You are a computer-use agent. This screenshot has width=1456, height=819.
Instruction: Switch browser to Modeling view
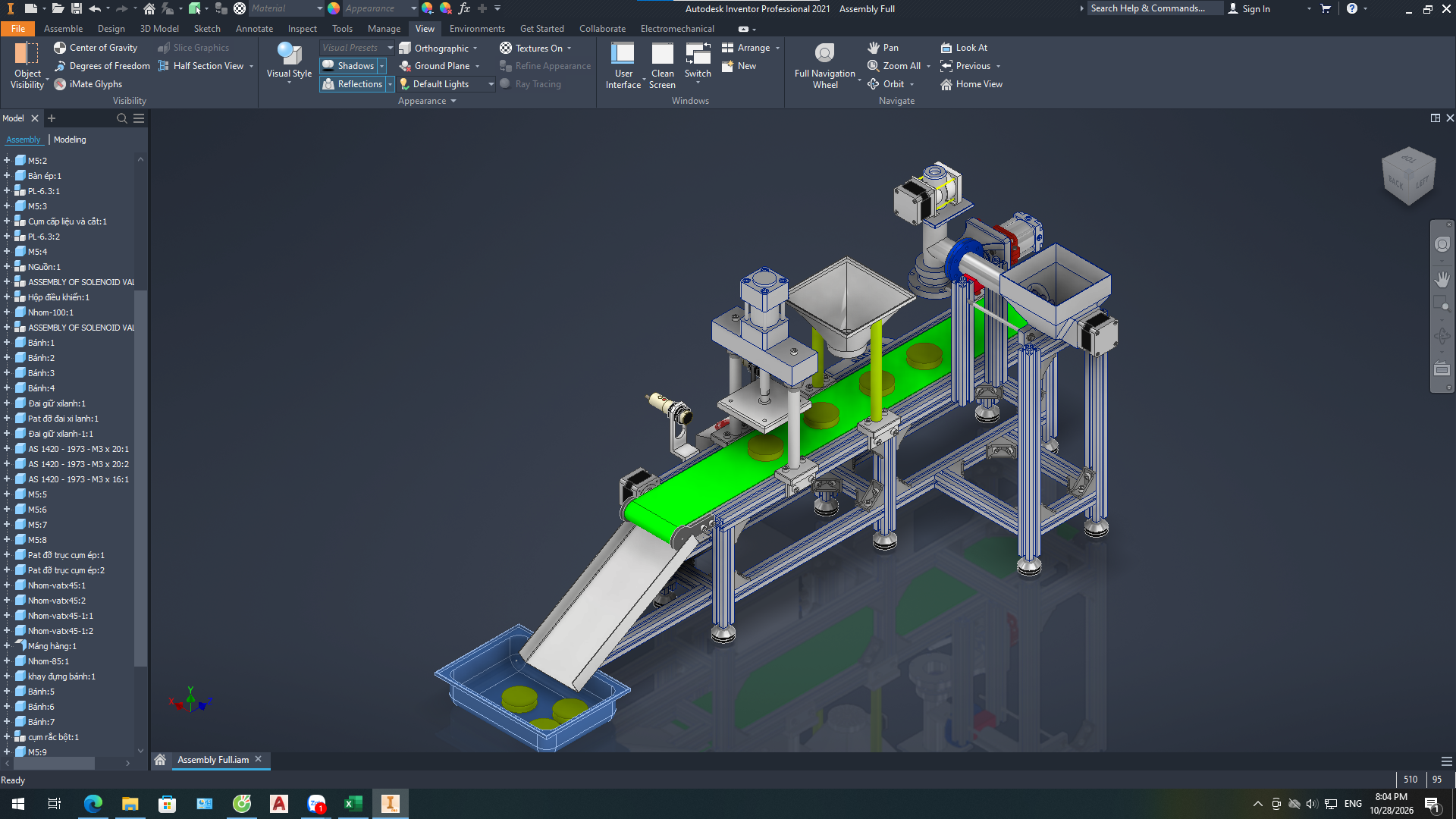tap(70, 140)
